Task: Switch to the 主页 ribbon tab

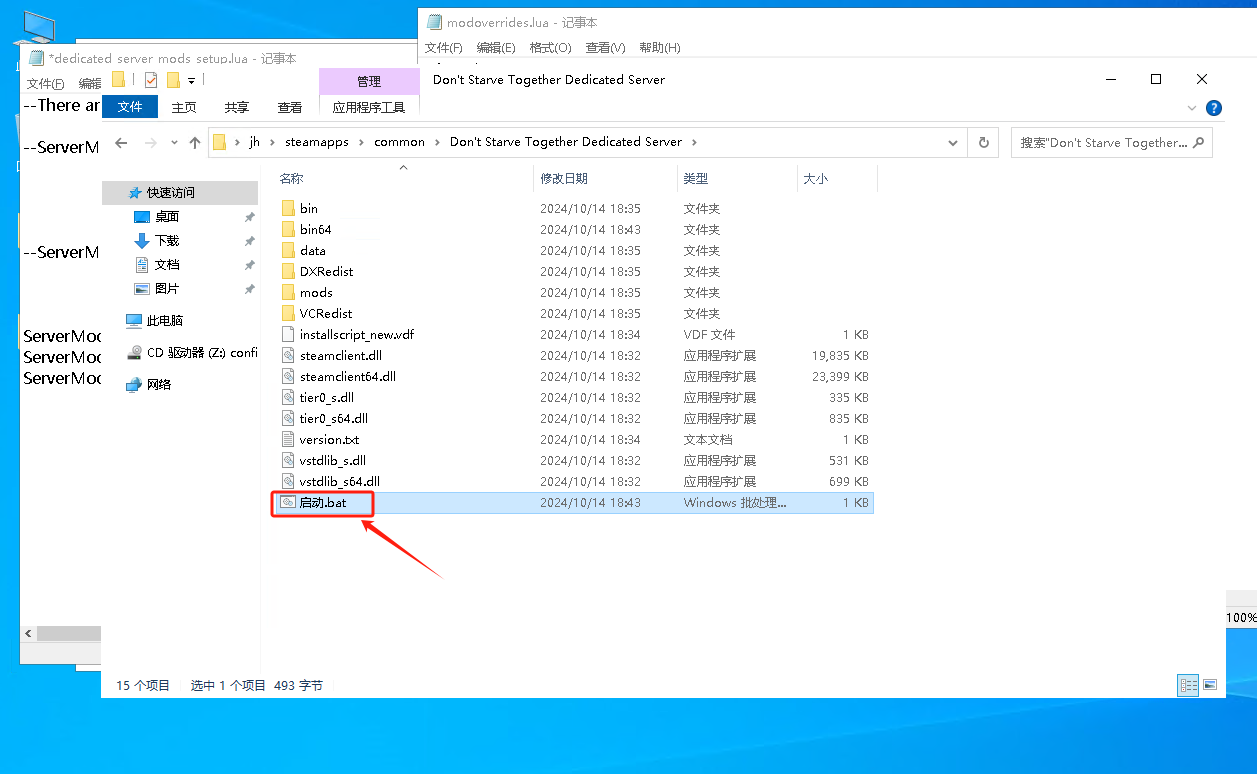Action: (184, 107)
